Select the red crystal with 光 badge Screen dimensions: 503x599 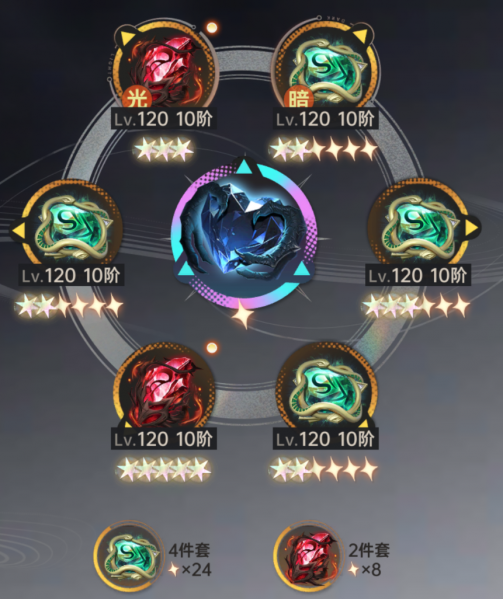tap(164, 67)
